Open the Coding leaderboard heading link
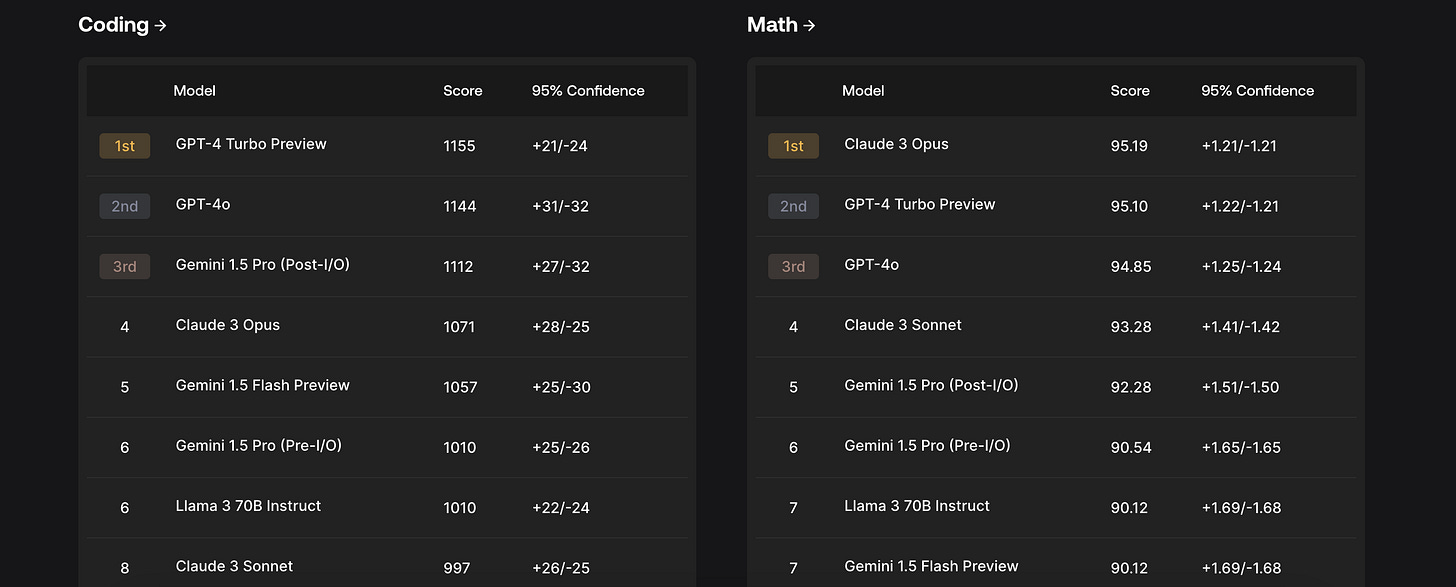Image resolution: width=1456 pixels, height=587 pixels. pyautogui.click(x=122, y=25)
